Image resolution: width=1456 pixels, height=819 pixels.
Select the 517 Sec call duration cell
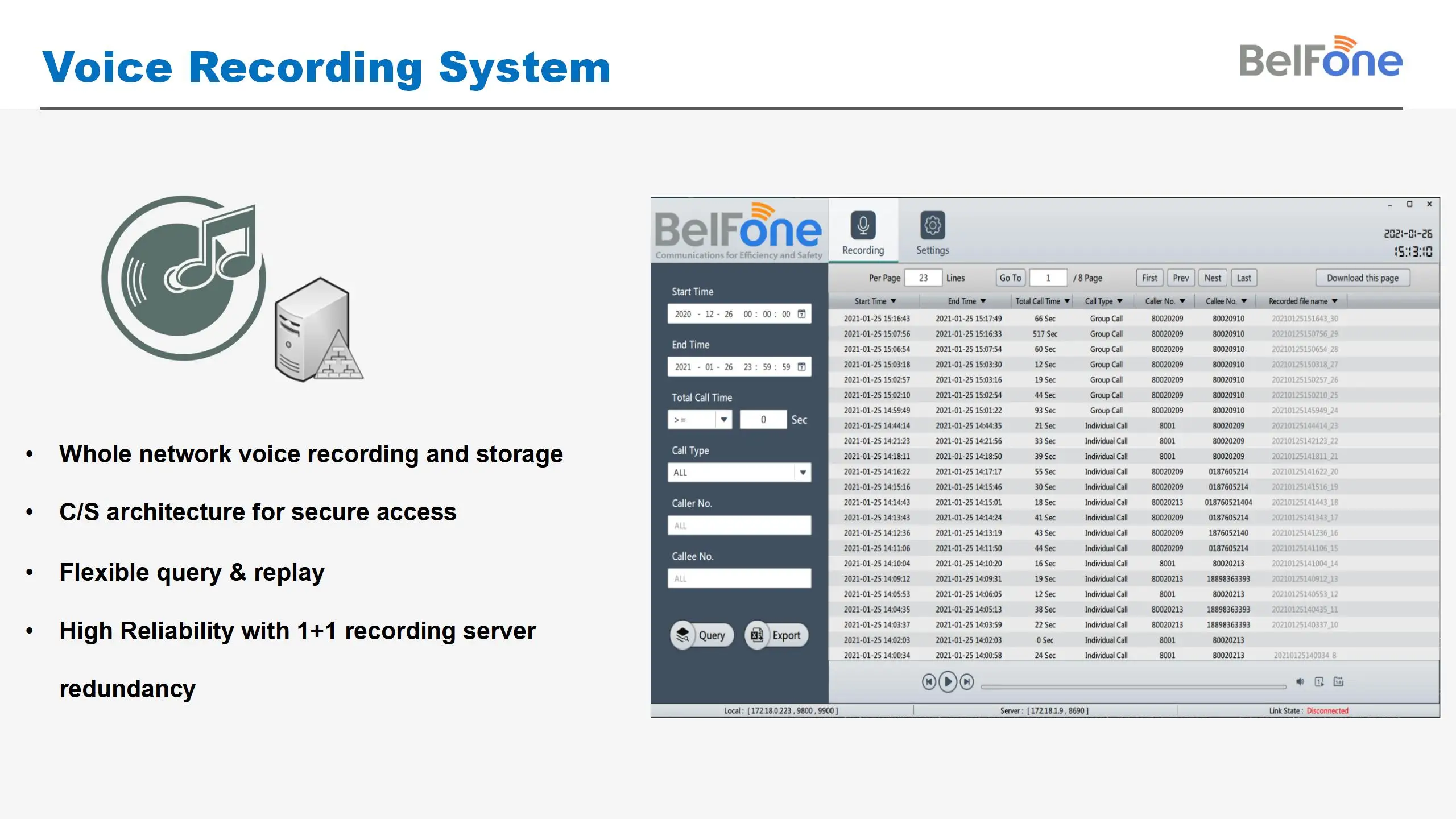pyautogui.click(x=1045, y=334)
